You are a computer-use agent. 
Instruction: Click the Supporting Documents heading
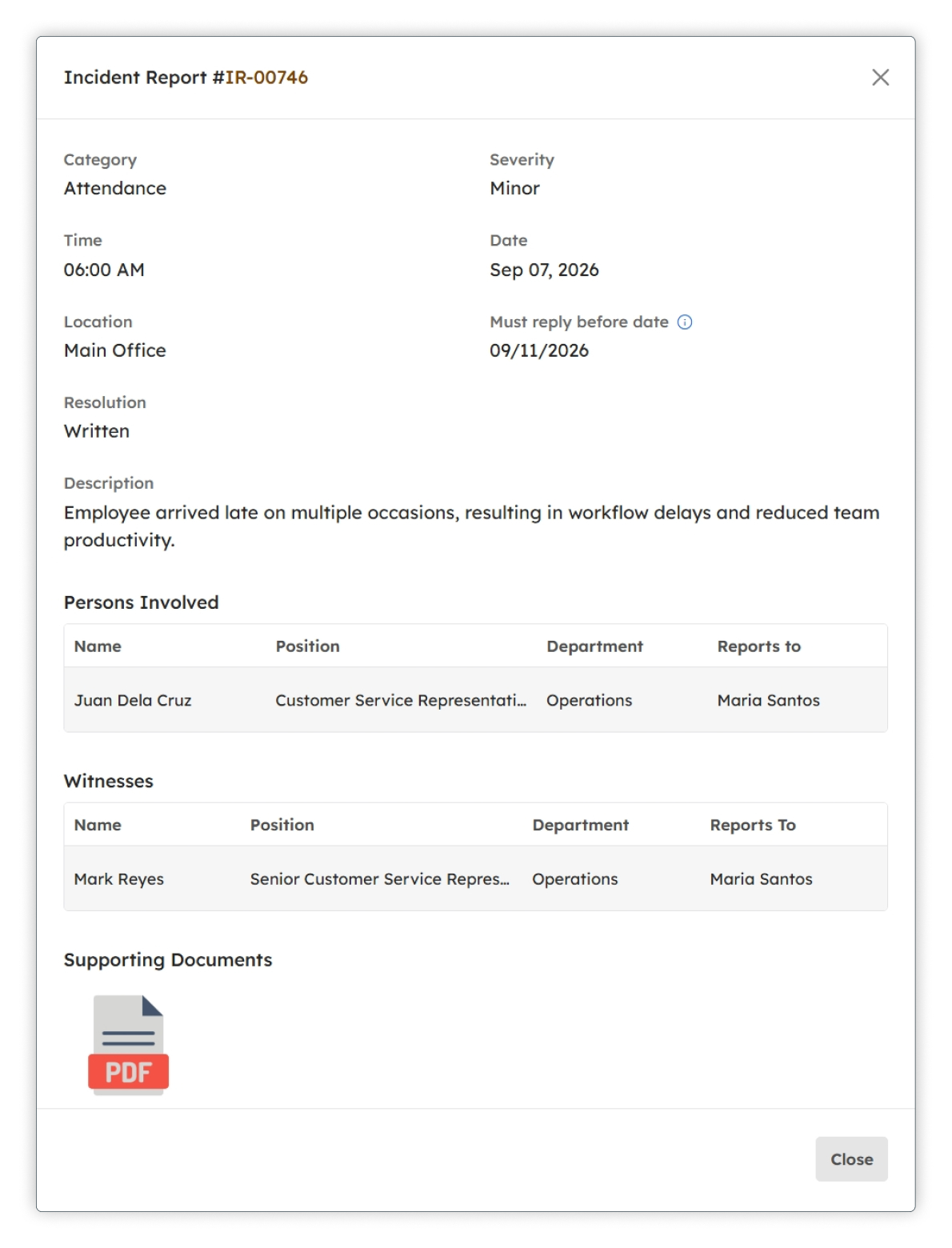tap(168, 959)
